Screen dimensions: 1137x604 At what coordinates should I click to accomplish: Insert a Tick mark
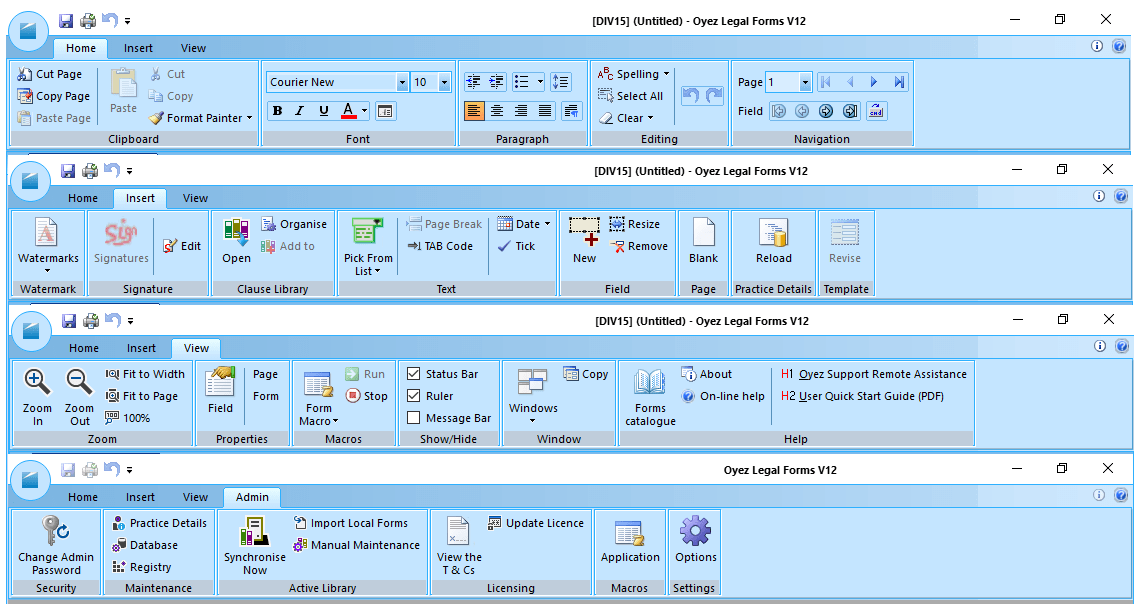(x=516, y=246)
